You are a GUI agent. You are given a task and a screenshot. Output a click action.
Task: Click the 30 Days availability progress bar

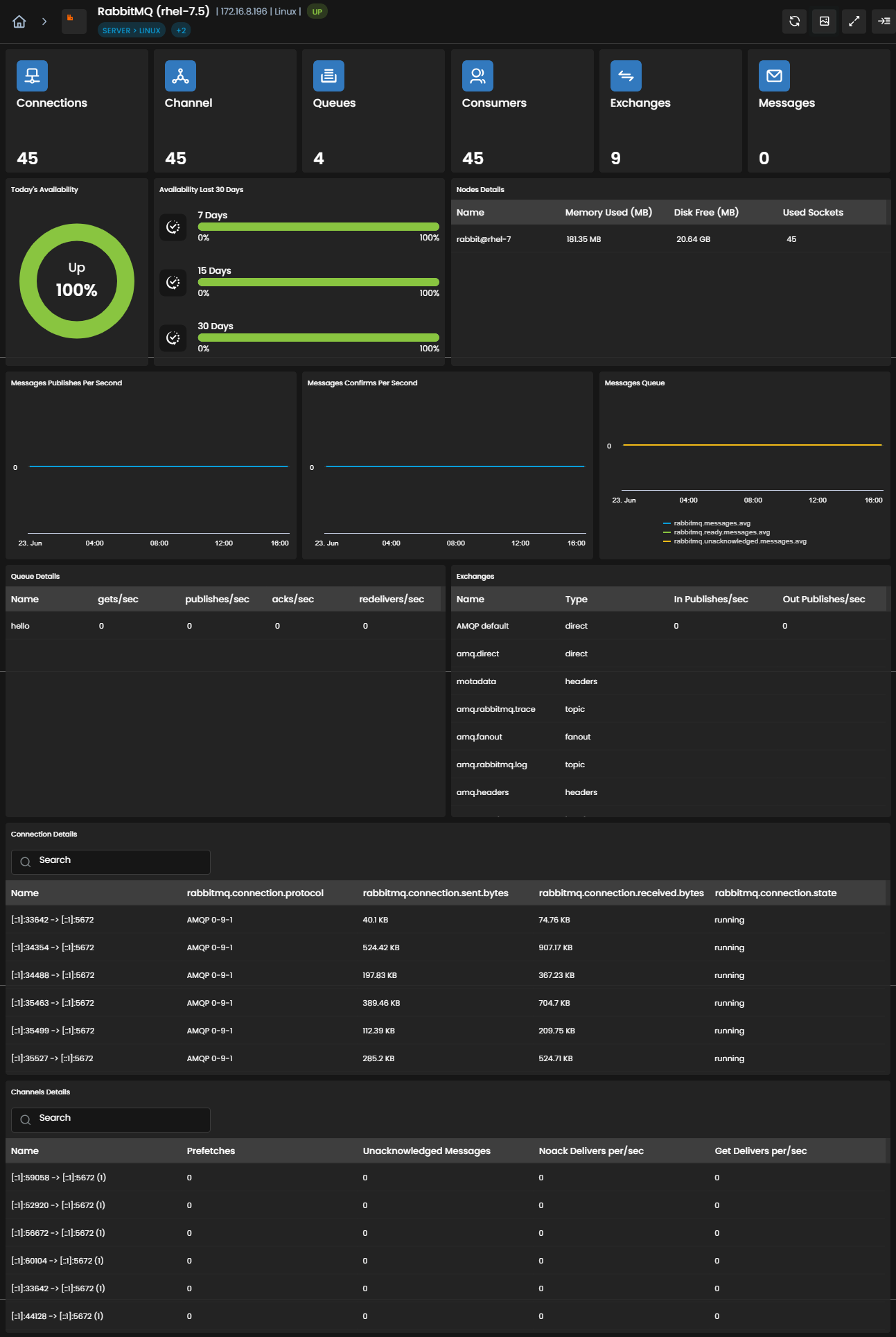pyautogui.click(x=319, y=338)
